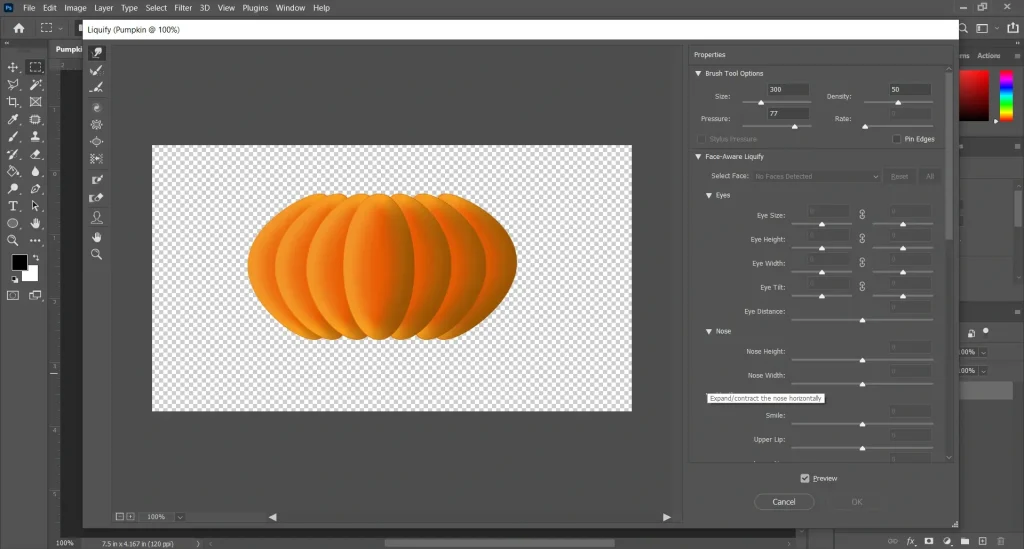Open the Layer menu
Image resolution: width=1024 pixels, height=549 pixels.
pos(103,8)
